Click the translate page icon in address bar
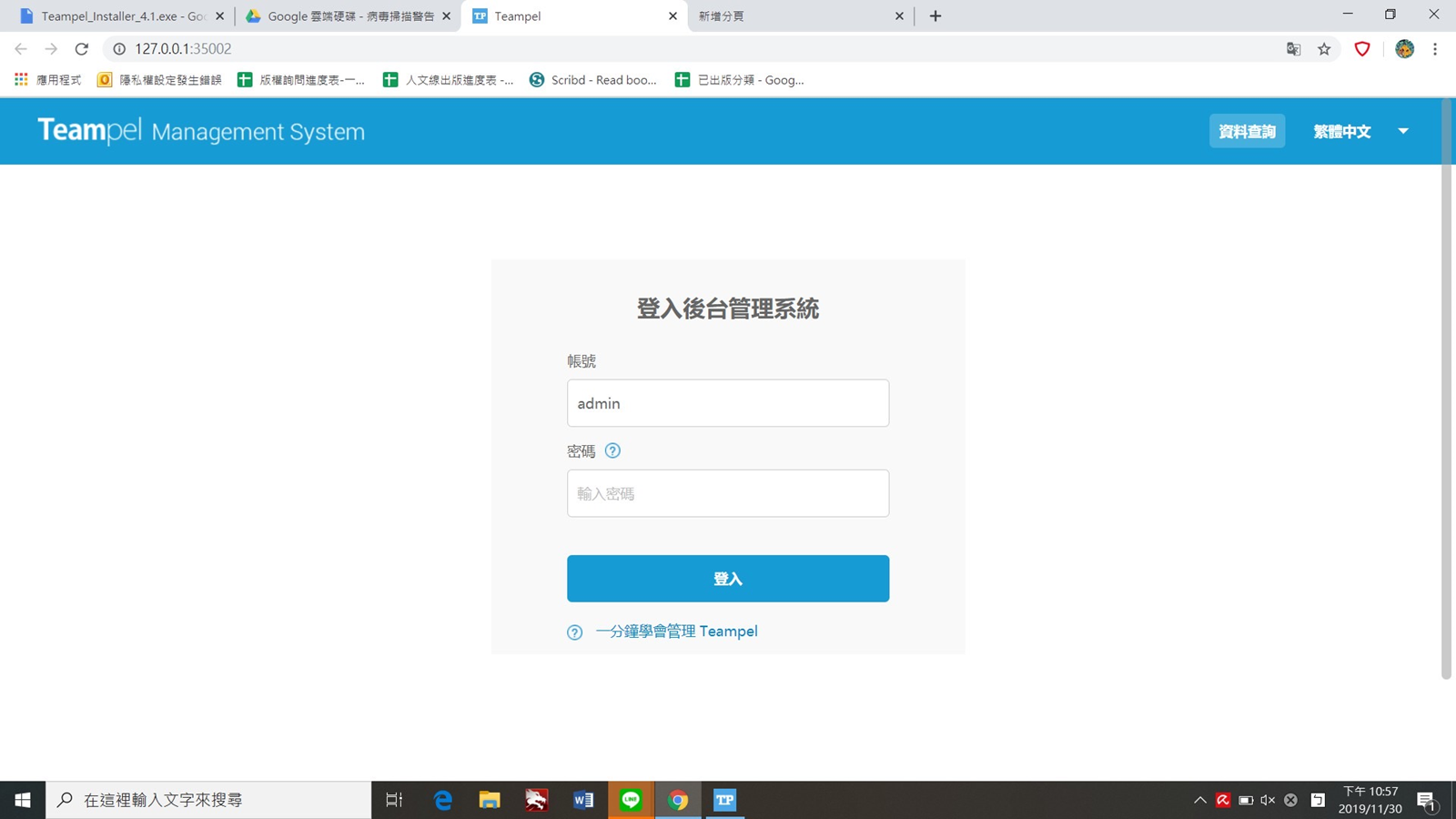Screen dimensions: 1456x819 click(x=1293, y=49)
